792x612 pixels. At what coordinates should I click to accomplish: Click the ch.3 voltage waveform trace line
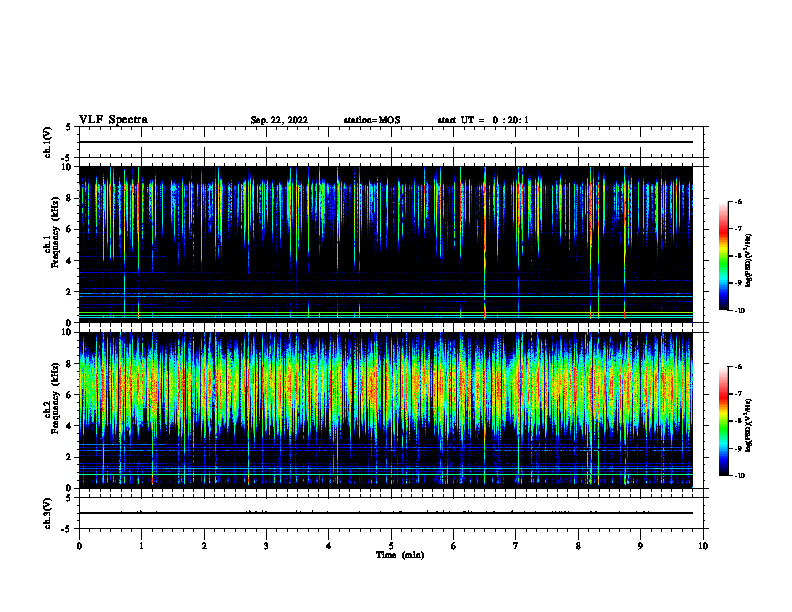(386, 513)
